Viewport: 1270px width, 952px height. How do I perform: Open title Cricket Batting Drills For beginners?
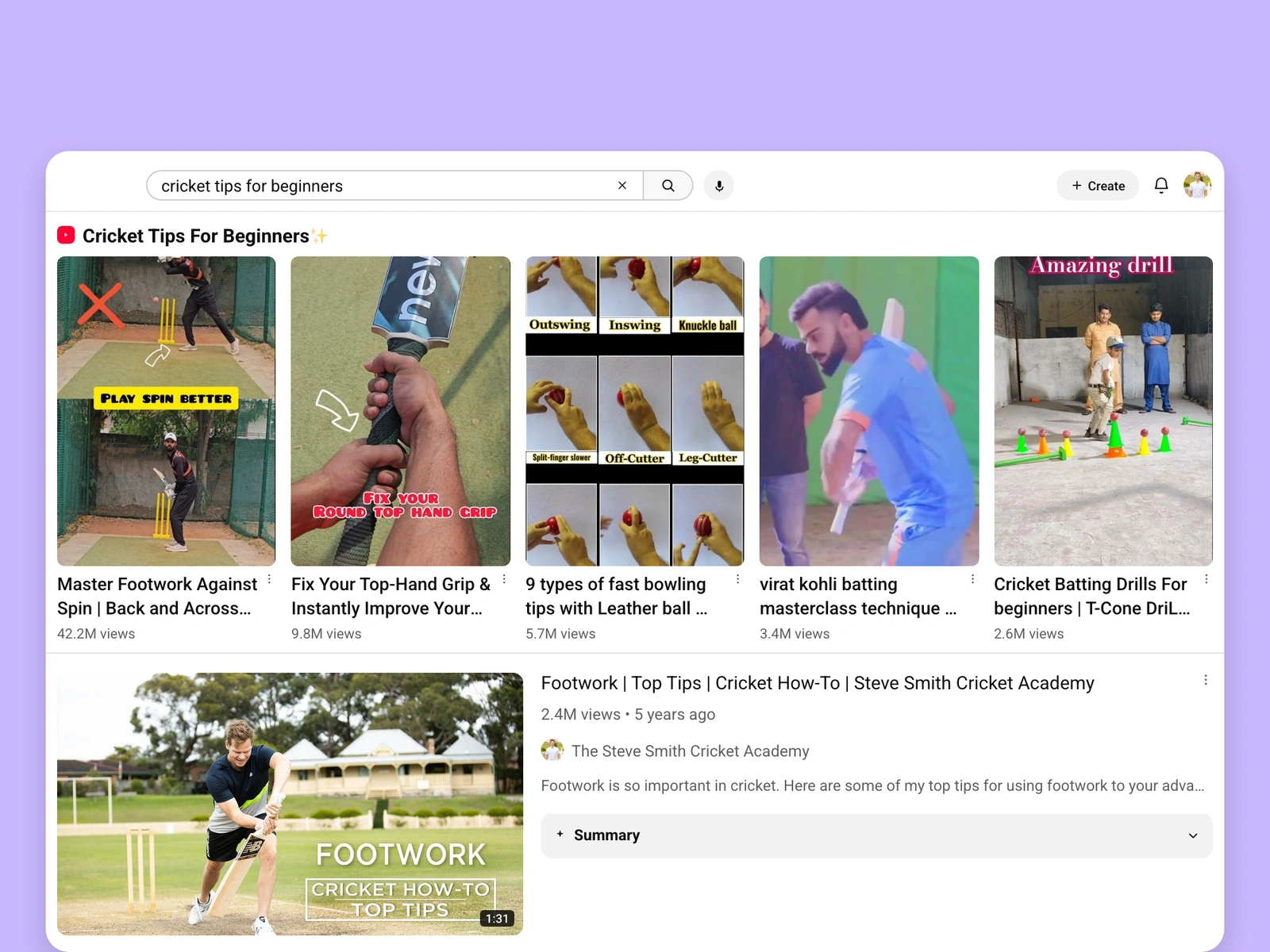(1092, 597)
